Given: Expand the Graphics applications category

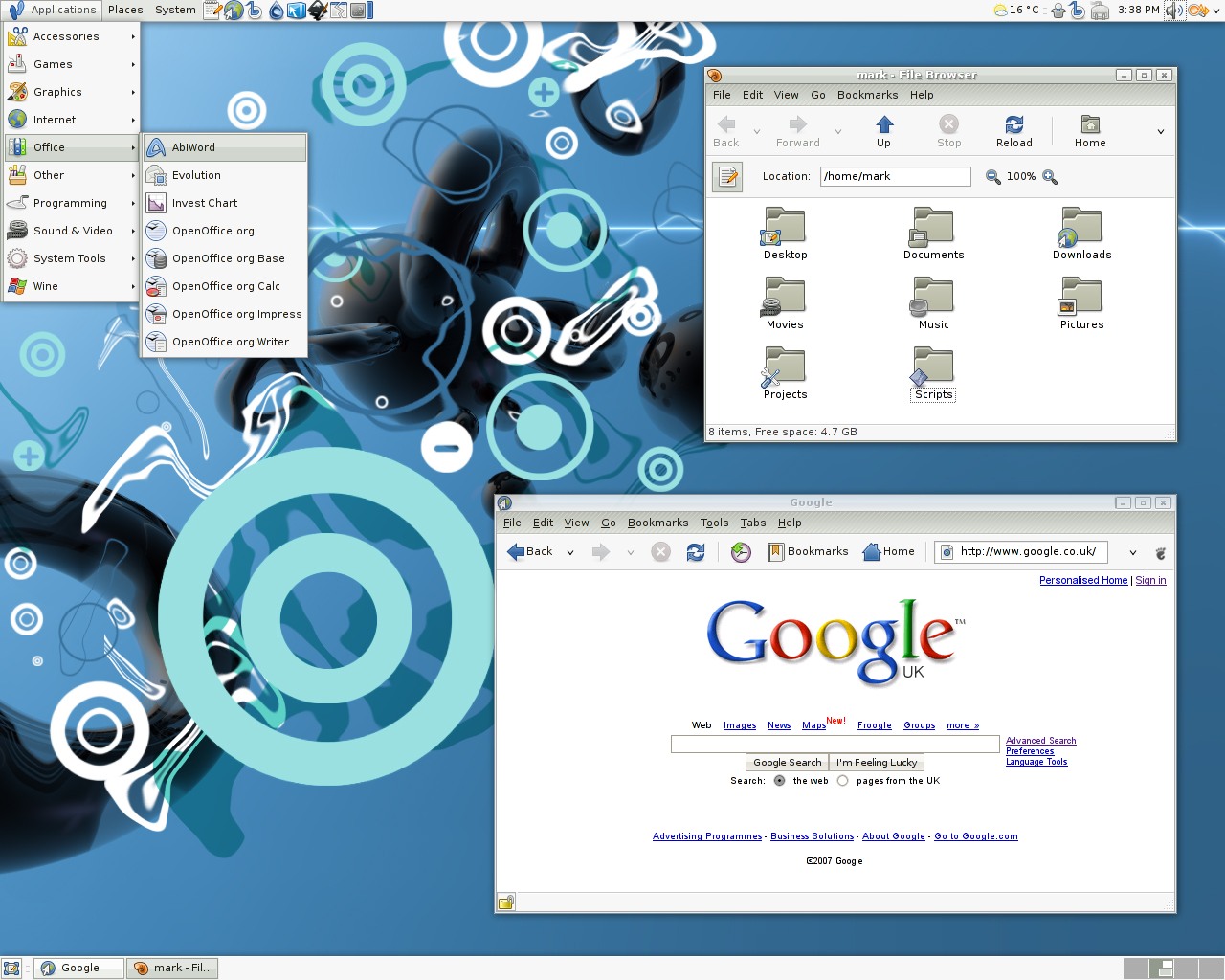Looking at the screenshot, I should tap(72, 92).
